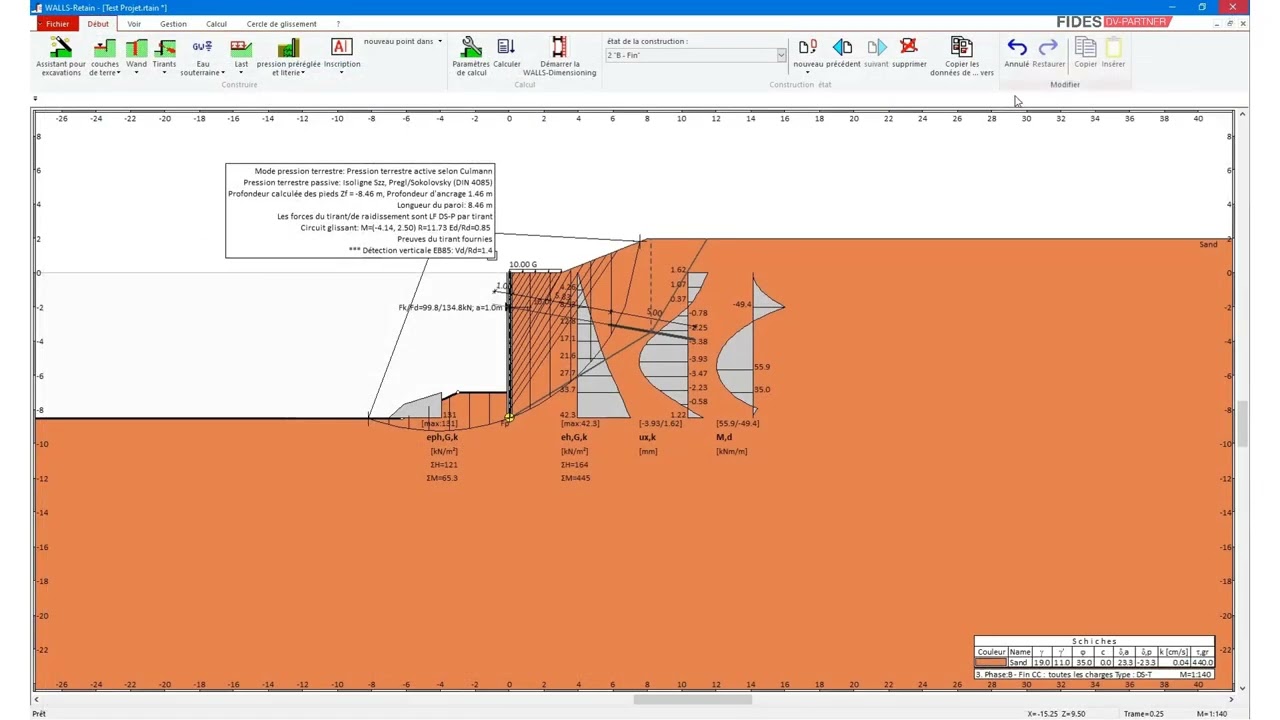Viewport: 1280px width, 720px height.
Task: Click the Trame=0.25 status entry
Action: pos(1143,713)
